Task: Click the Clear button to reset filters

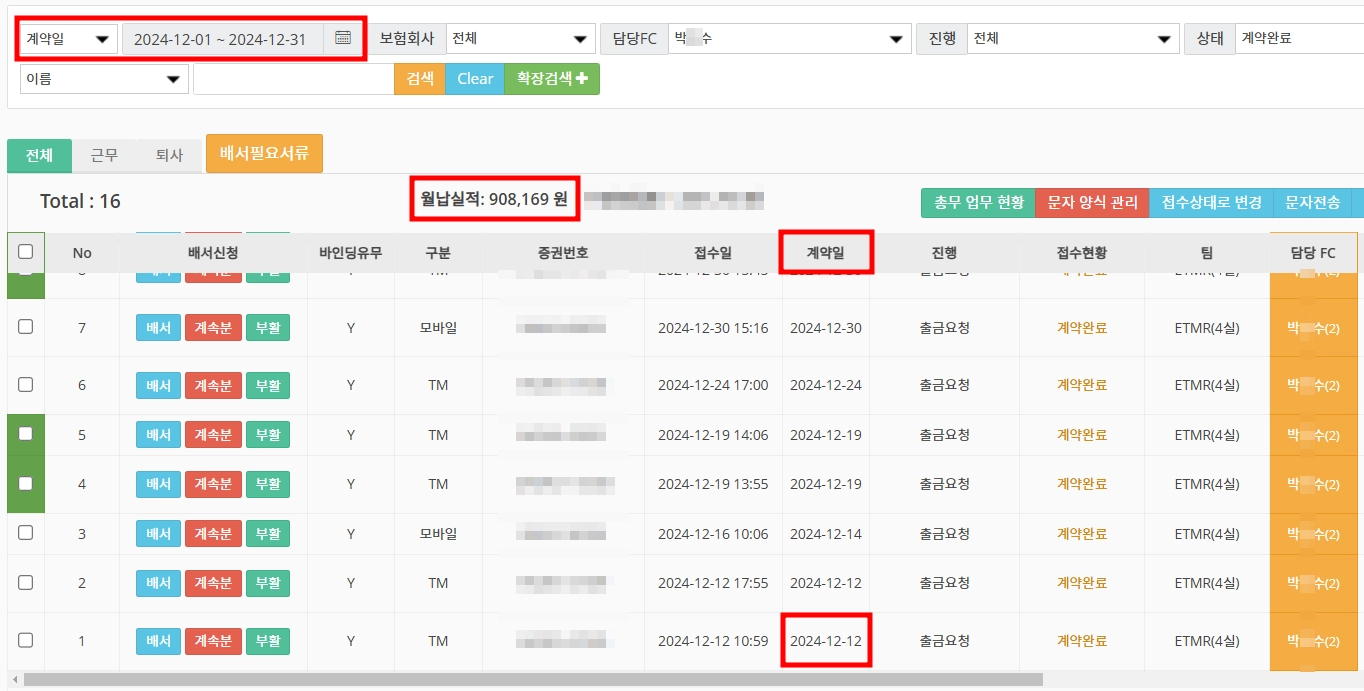Action: click(x=475, y=78)
